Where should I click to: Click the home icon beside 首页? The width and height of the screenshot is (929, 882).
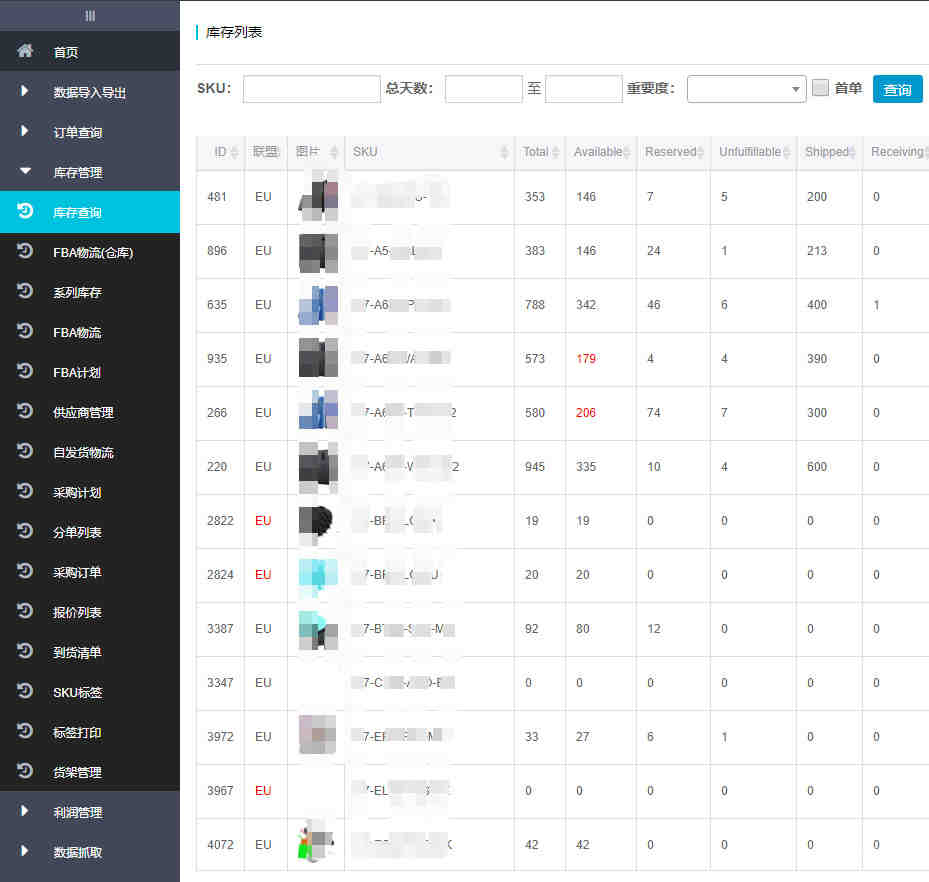pyautogui.click(x=26, y=51)
